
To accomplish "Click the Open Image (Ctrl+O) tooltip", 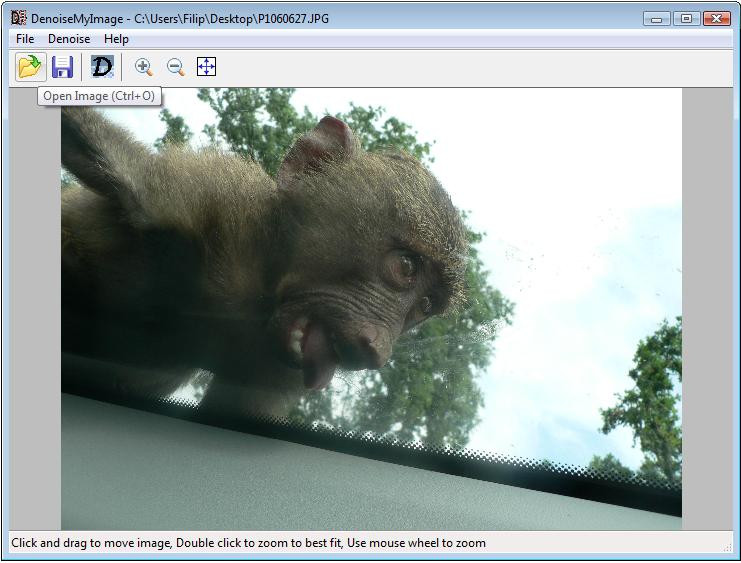I will [99, 96].
